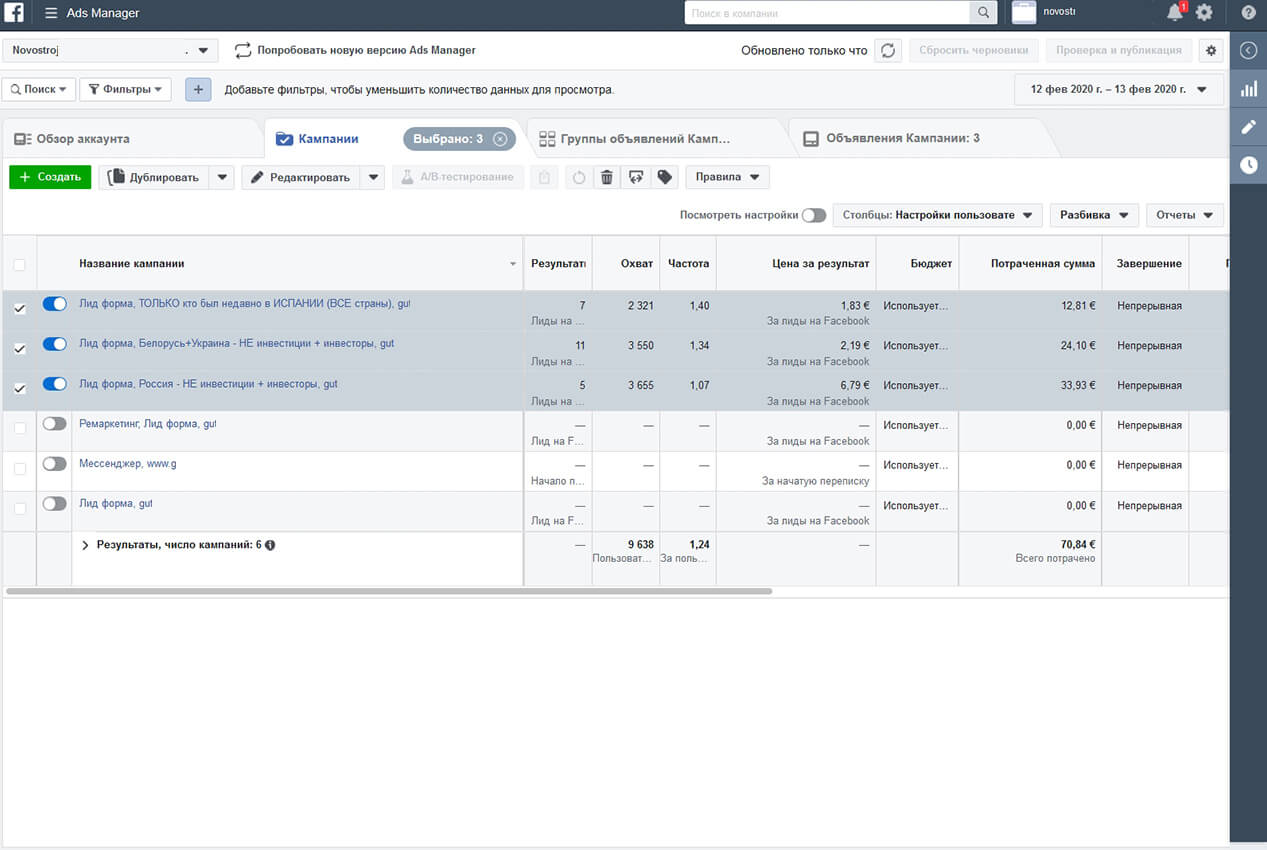Open notifications bell icon
Screen dimensions: 1267x850
coord(1175,13)
